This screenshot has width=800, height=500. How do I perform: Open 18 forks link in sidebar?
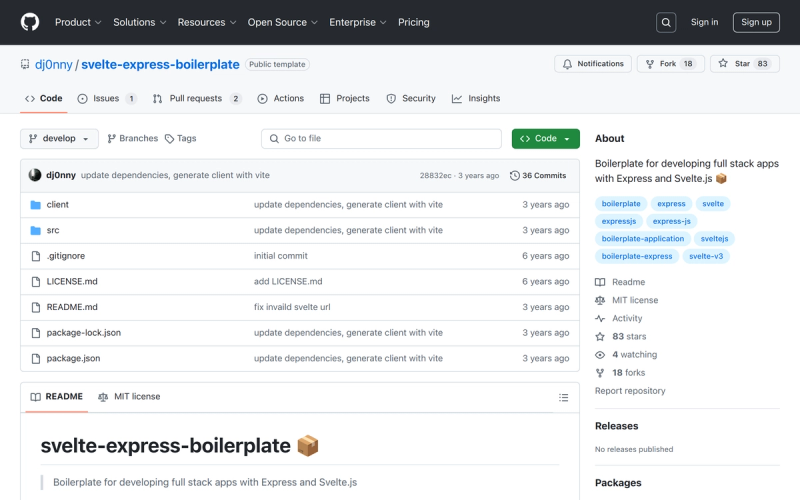(x=620, y=372)
